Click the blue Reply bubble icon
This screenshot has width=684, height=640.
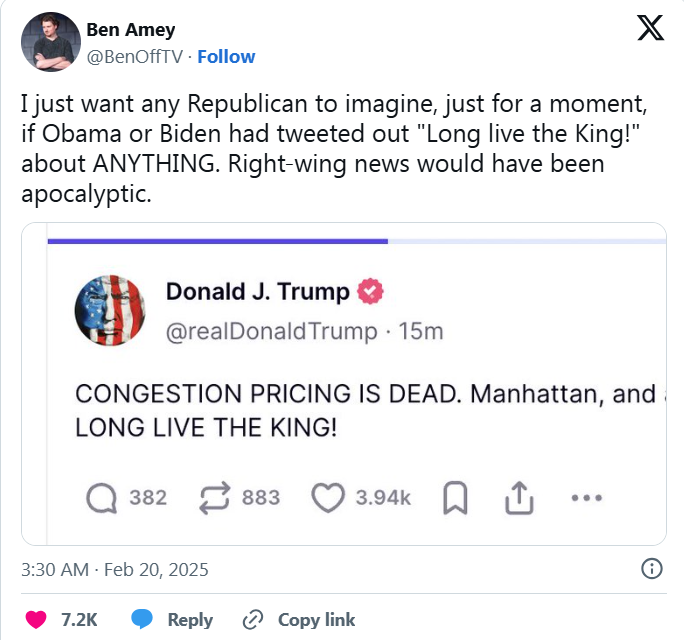click(x=143, y=619)
